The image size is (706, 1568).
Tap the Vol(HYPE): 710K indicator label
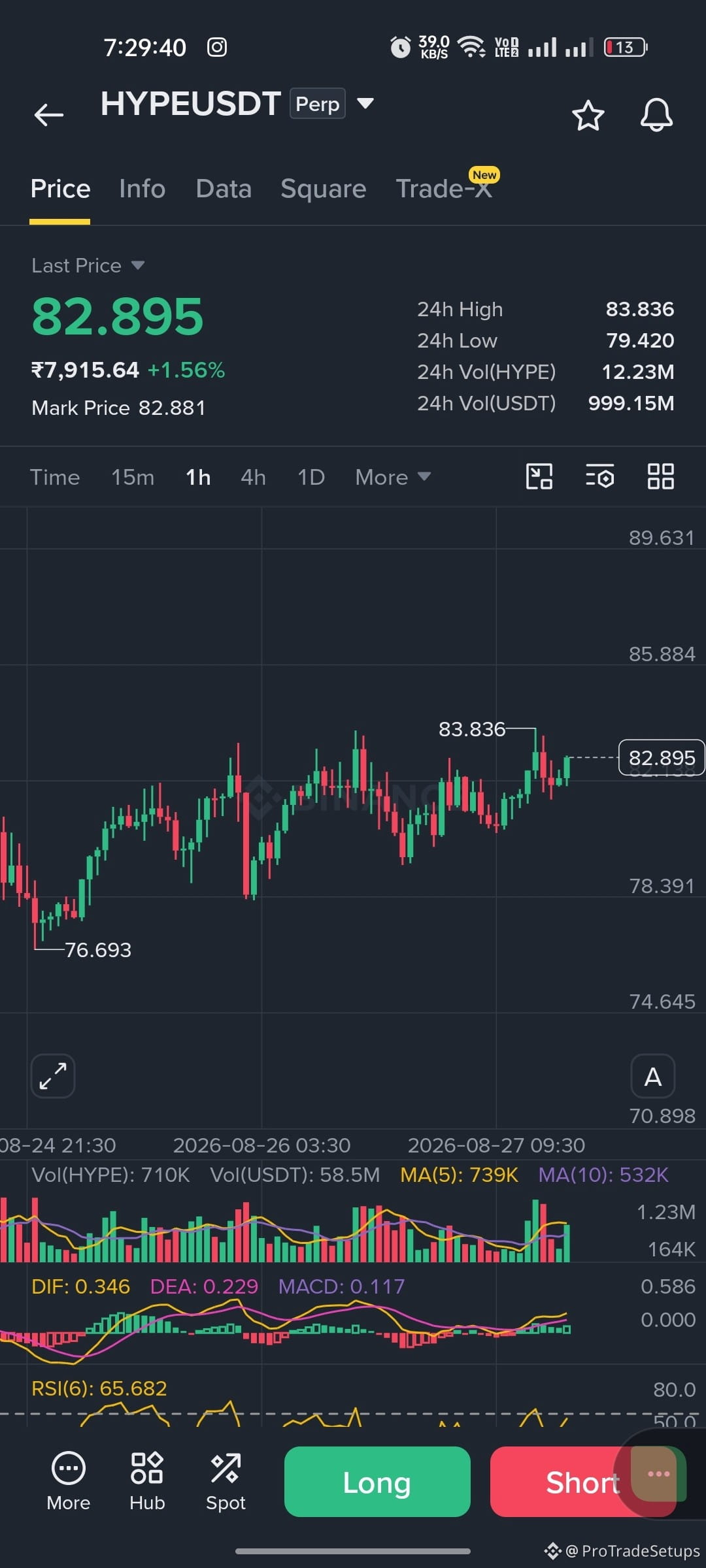pos(110,1175)
